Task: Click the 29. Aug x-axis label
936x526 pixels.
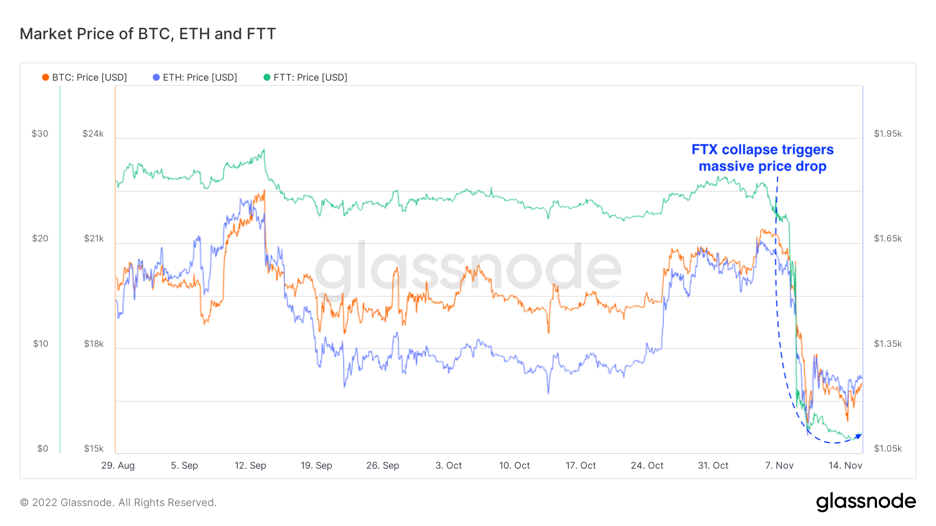Action: 118,465
